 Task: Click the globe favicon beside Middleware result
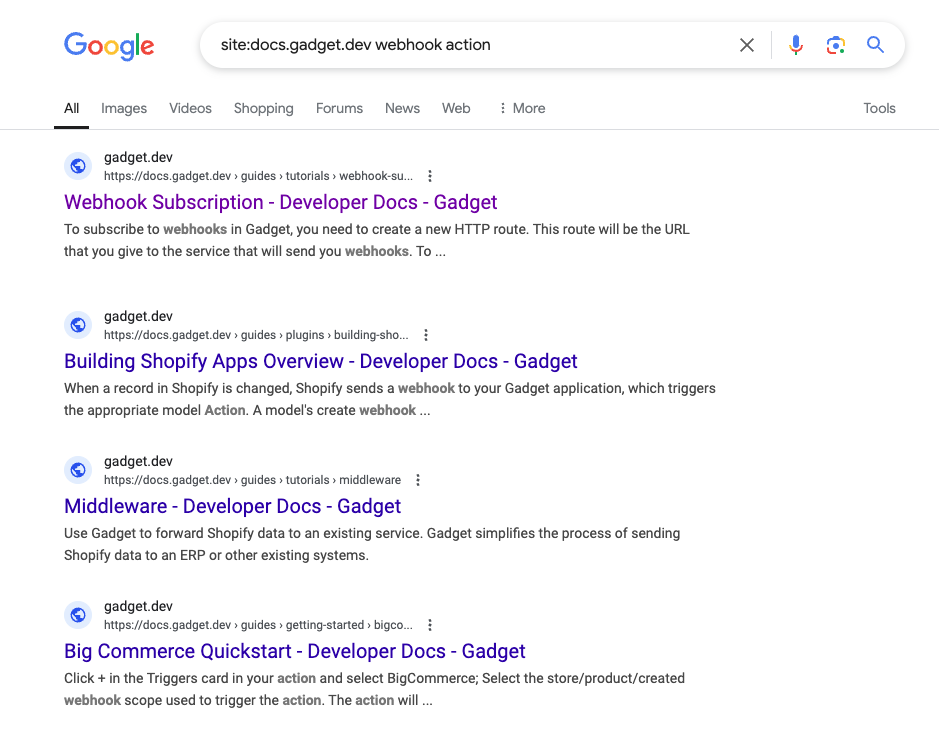pyautogui.click(x=78, y=470)
